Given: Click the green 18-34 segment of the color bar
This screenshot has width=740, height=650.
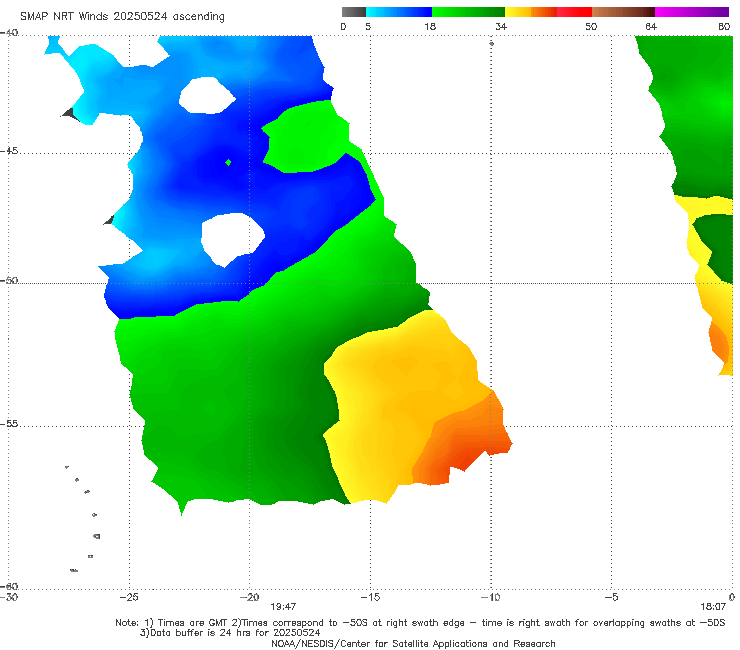Looking at the screenshot, I should 468,12.
